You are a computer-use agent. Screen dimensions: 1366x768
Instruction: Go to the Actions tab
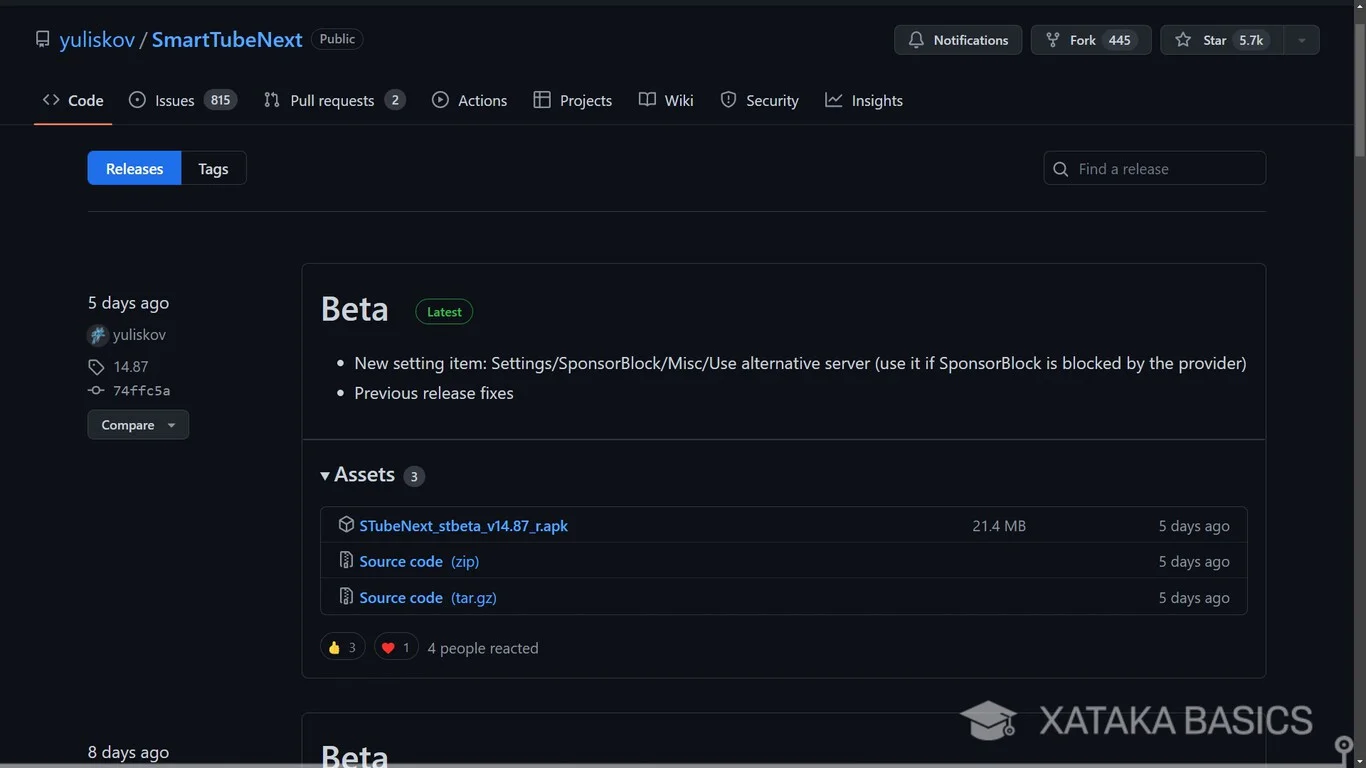click(x=469, y=100)
